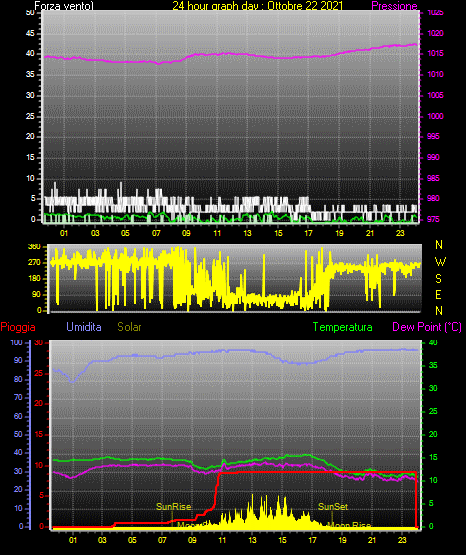This screenshot has width=466, height=555.
Task: Click the '985' pressure axis value
Action: (x=433, y=178)
